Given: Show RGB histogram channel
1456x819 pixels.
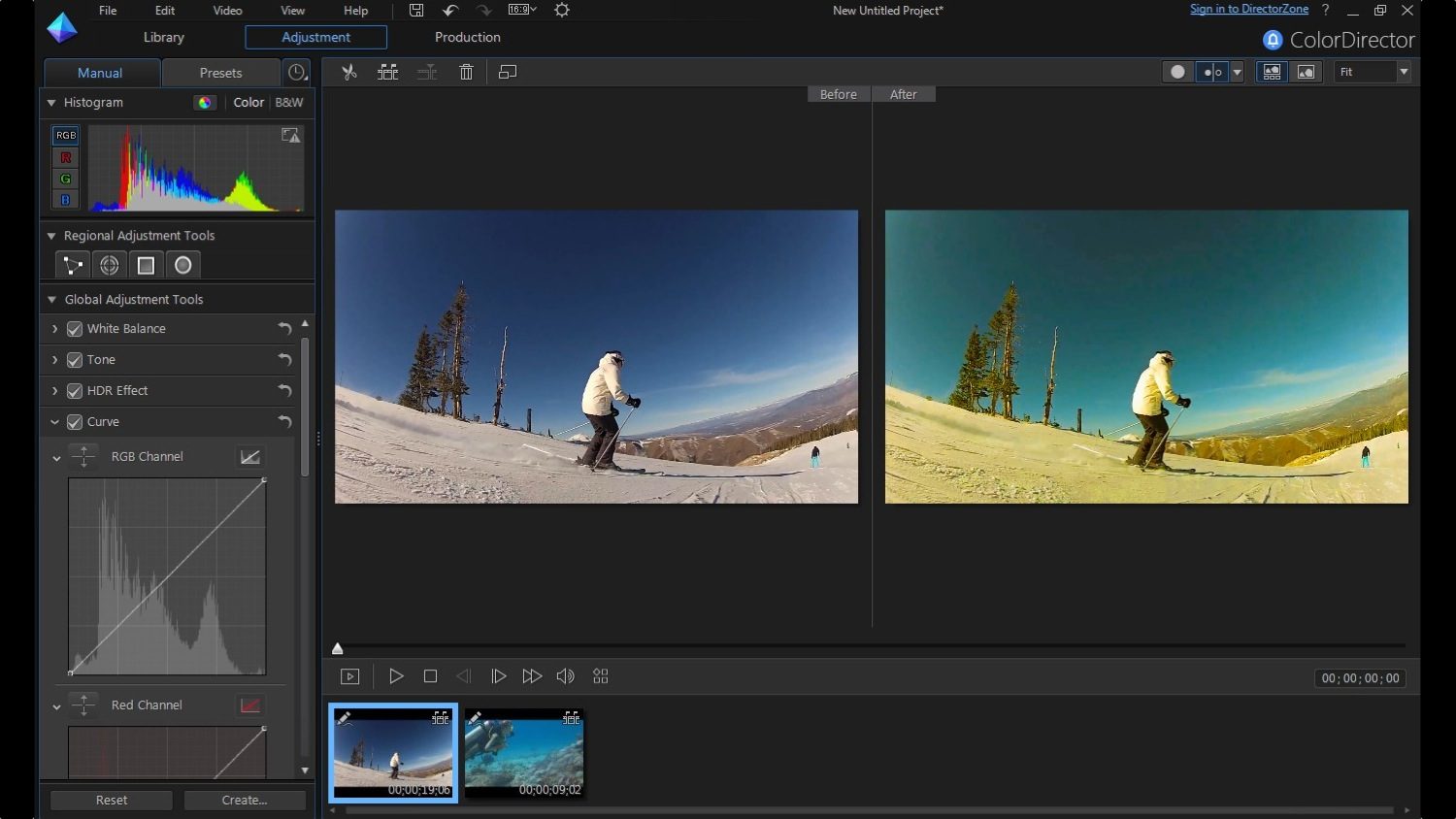Looking at the screenshot, I should [x=65, y=135].
